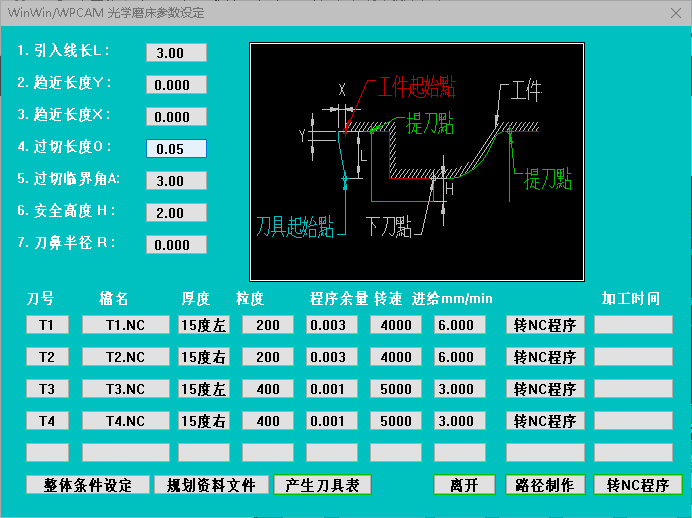Click the 规划资料文件 button
This screenshot has height=518, width=692.
[x=211, y=485]
